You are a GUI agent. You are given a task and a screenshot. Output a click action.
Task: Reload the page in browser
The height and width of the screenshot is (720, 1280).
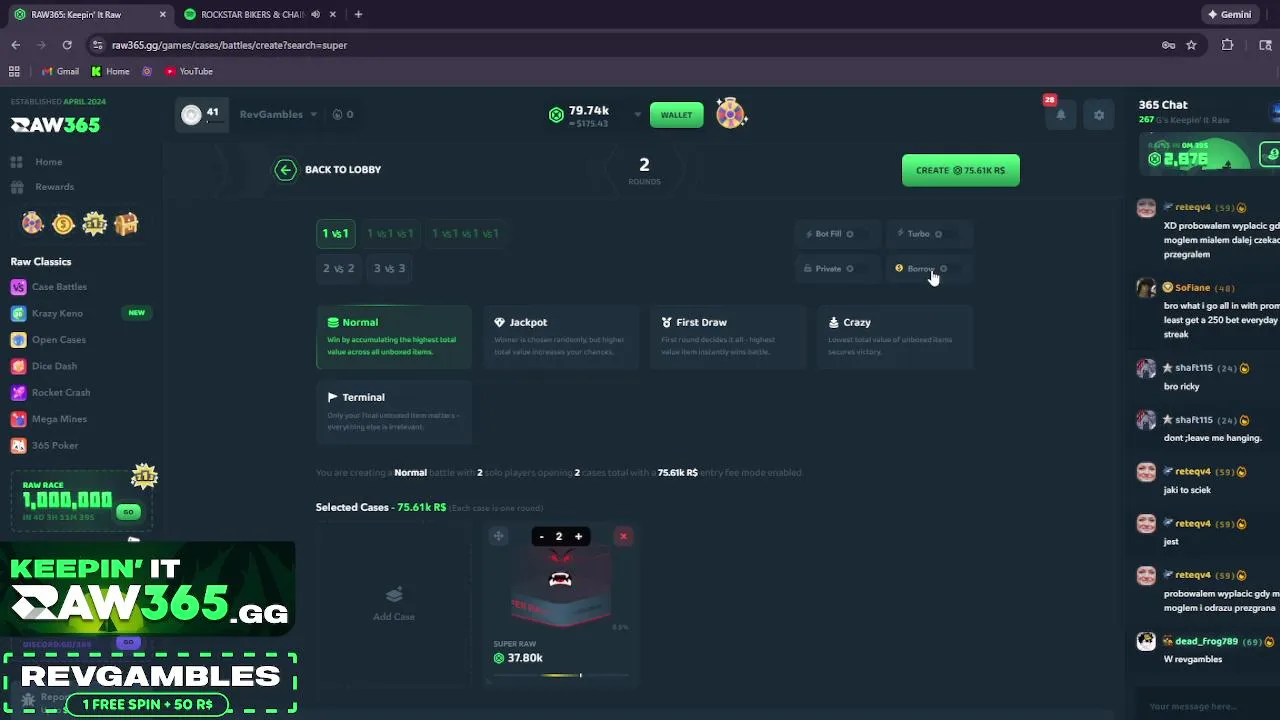pos(67,45)
